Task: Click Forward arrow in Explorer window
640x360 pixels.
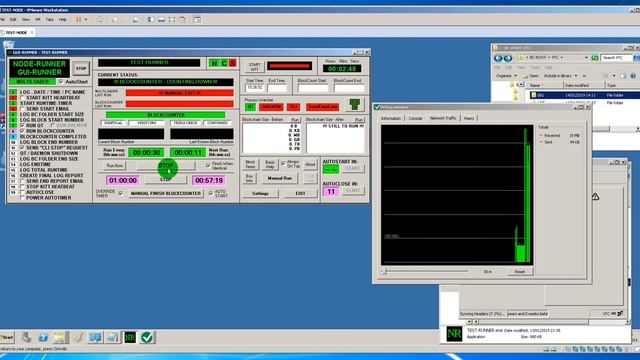Action: pyautogui.click(x=508, y=58)
